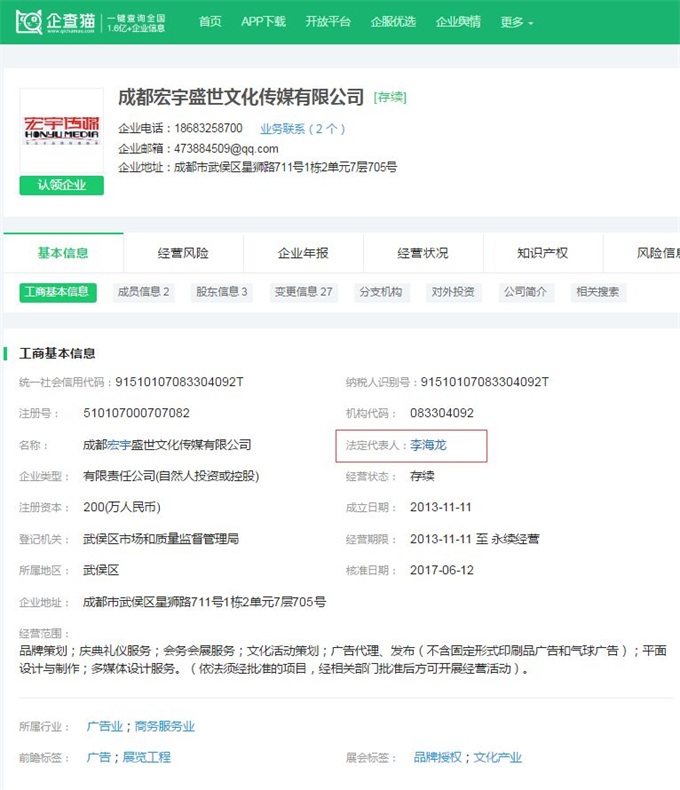This screenshot has width=680, height=790.
Task: Click the 存续 status tag beside title
Action: pos(390,97)
